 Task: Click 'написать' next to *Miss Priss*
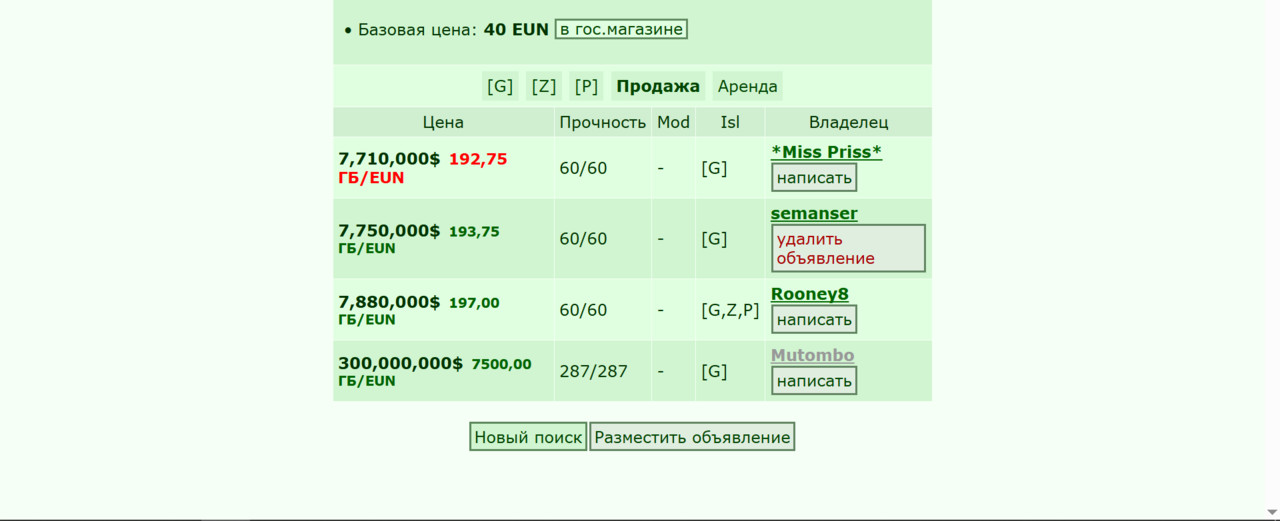[814, 178]
